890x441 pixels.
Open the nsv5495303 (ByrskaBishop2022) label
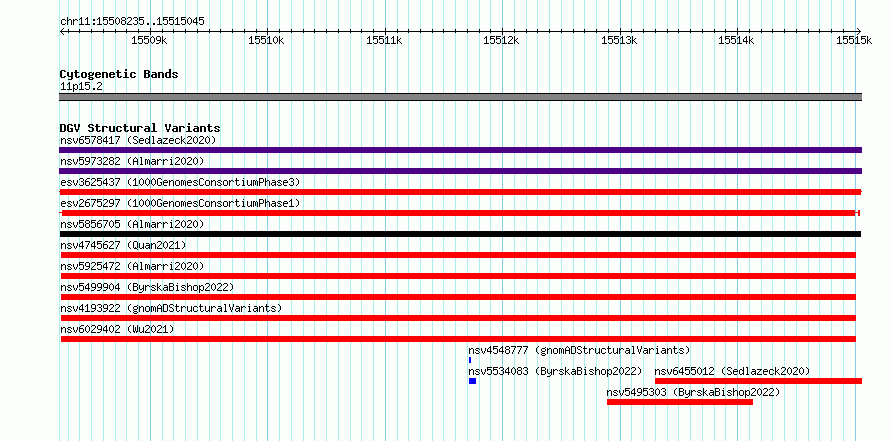pyautogui.click(x=693, y=392)
